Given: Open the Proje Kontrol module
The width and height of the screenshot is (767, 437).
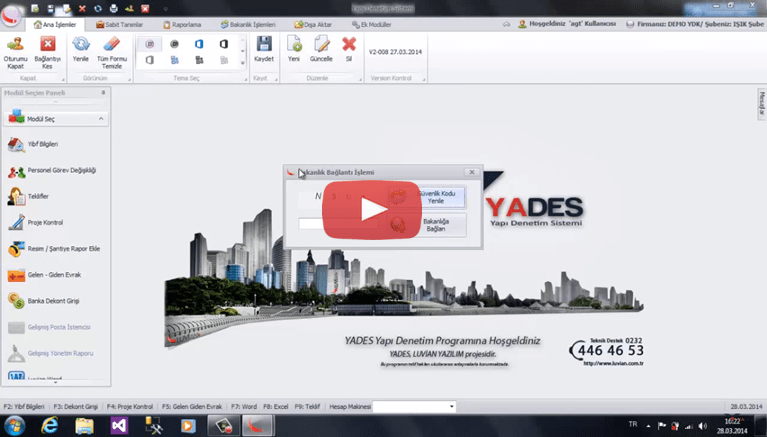Looking at the screenshot, I should [x=44, y=222].
